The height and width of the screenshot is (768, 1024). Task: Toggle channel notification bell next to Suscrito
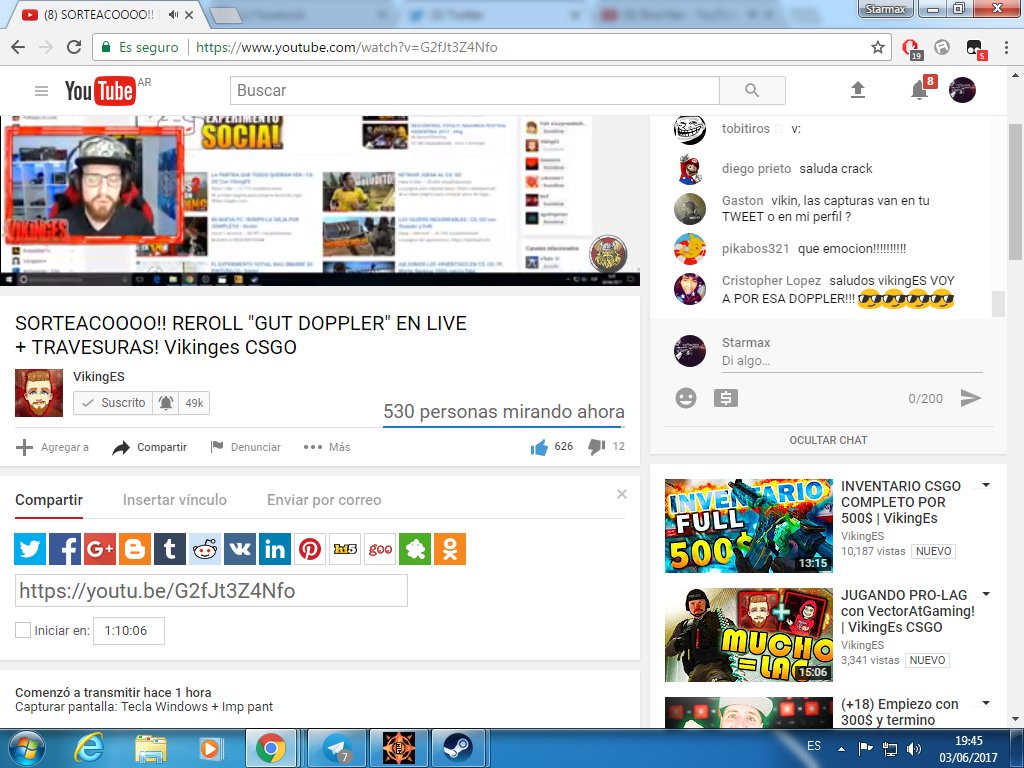pyautogui.click(x=166, y=403)
